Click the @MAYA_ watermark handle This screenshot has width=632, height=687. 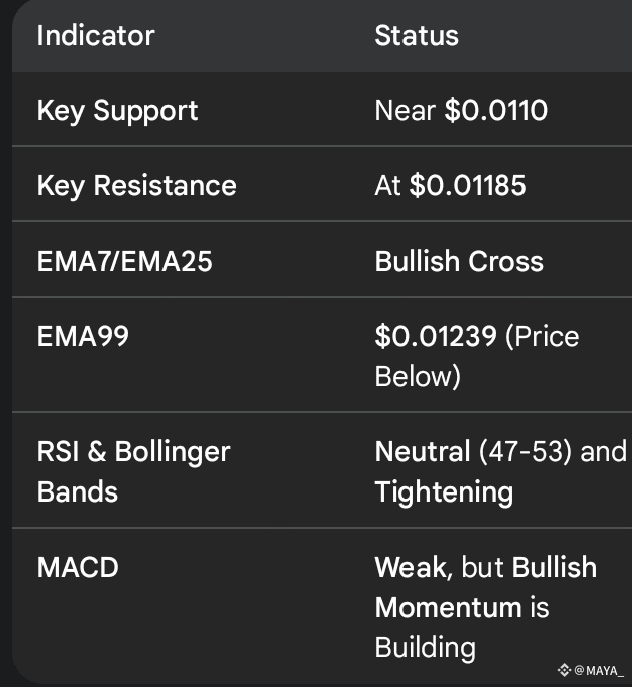tap(598, 670)
